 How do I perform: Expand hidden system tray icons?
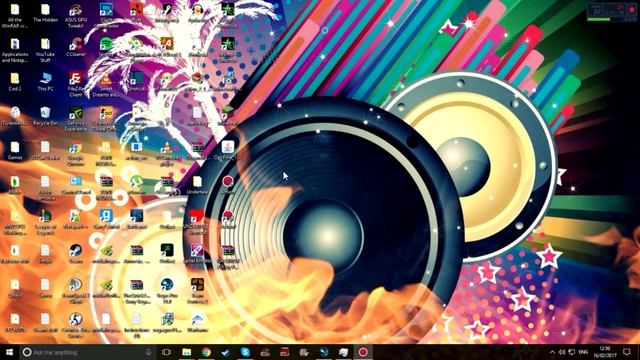(552, 352)
